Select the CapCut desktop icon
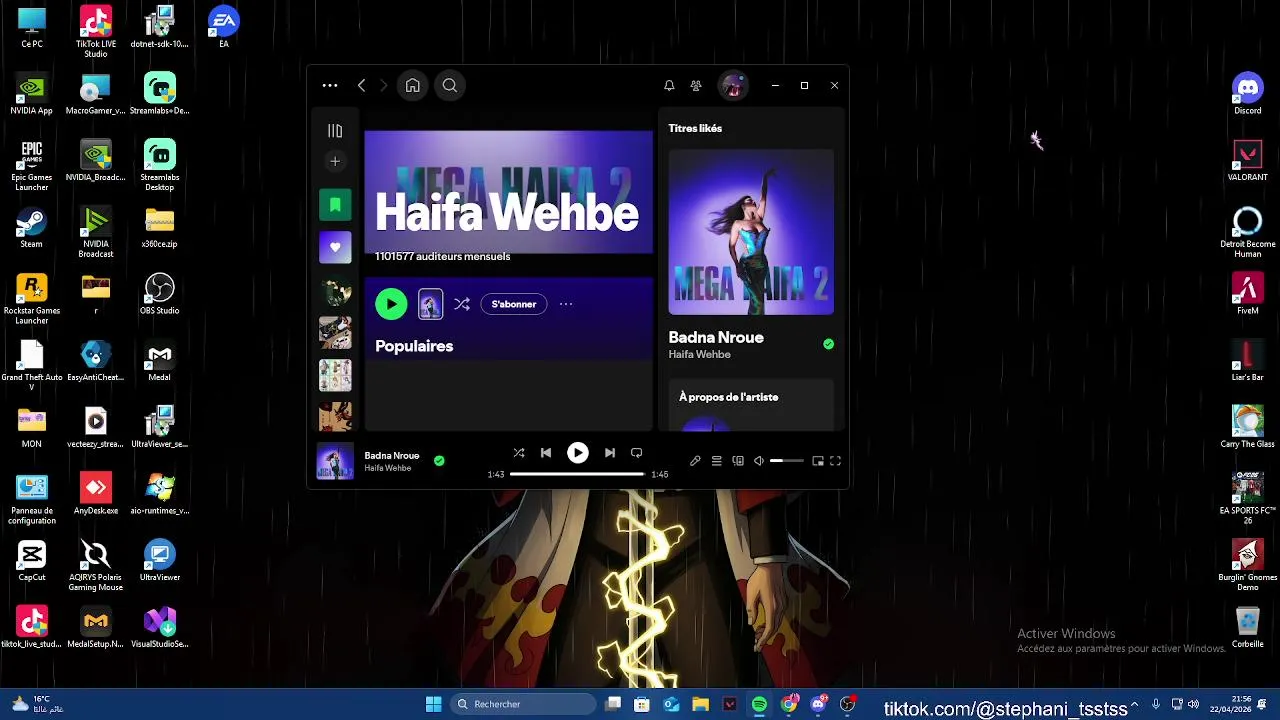This screenshot has height=720, width=1280. coord(31,560)
